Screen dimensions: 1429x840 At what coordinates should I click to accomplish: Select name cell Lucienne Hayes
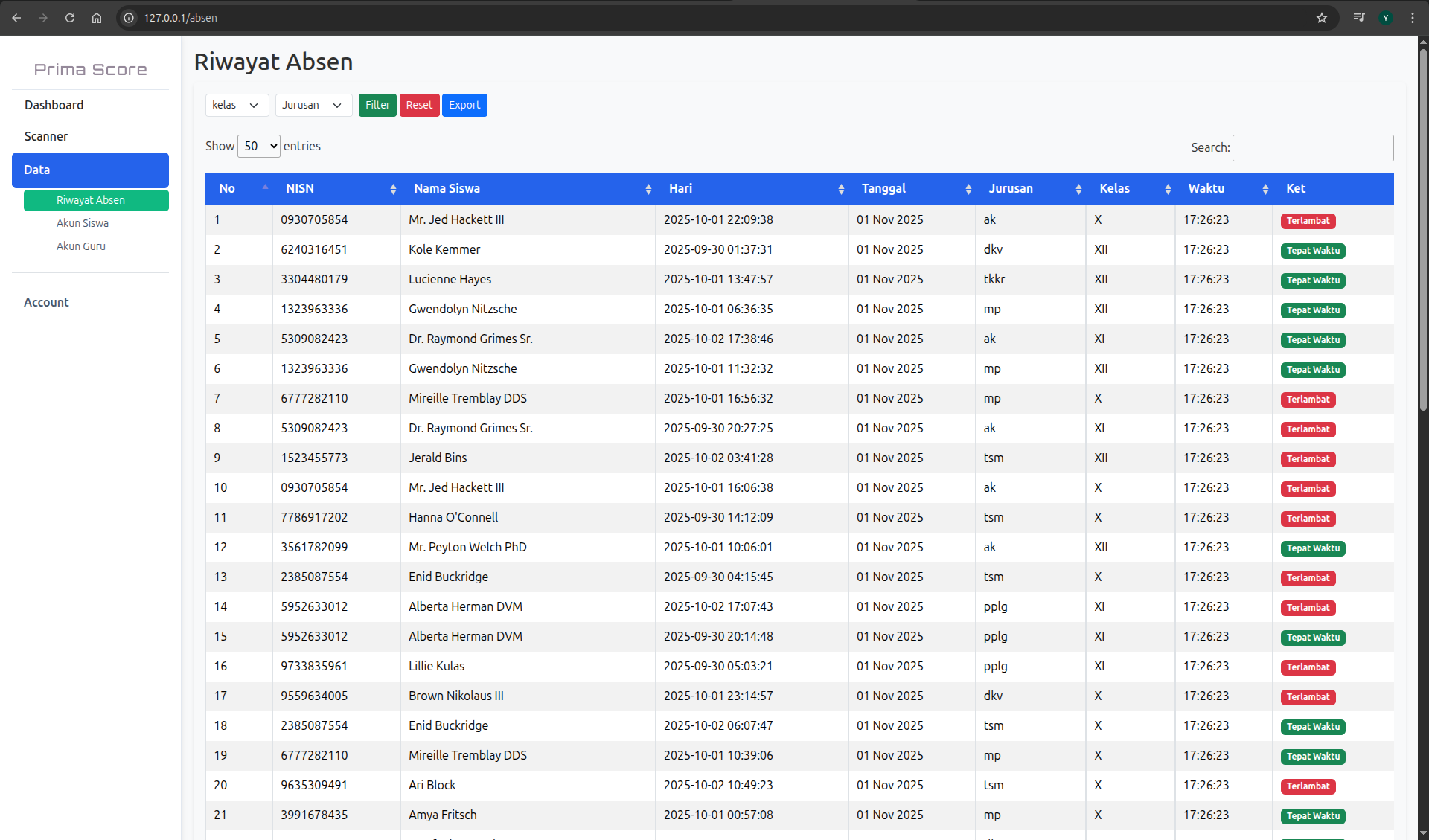coord(450,280)
